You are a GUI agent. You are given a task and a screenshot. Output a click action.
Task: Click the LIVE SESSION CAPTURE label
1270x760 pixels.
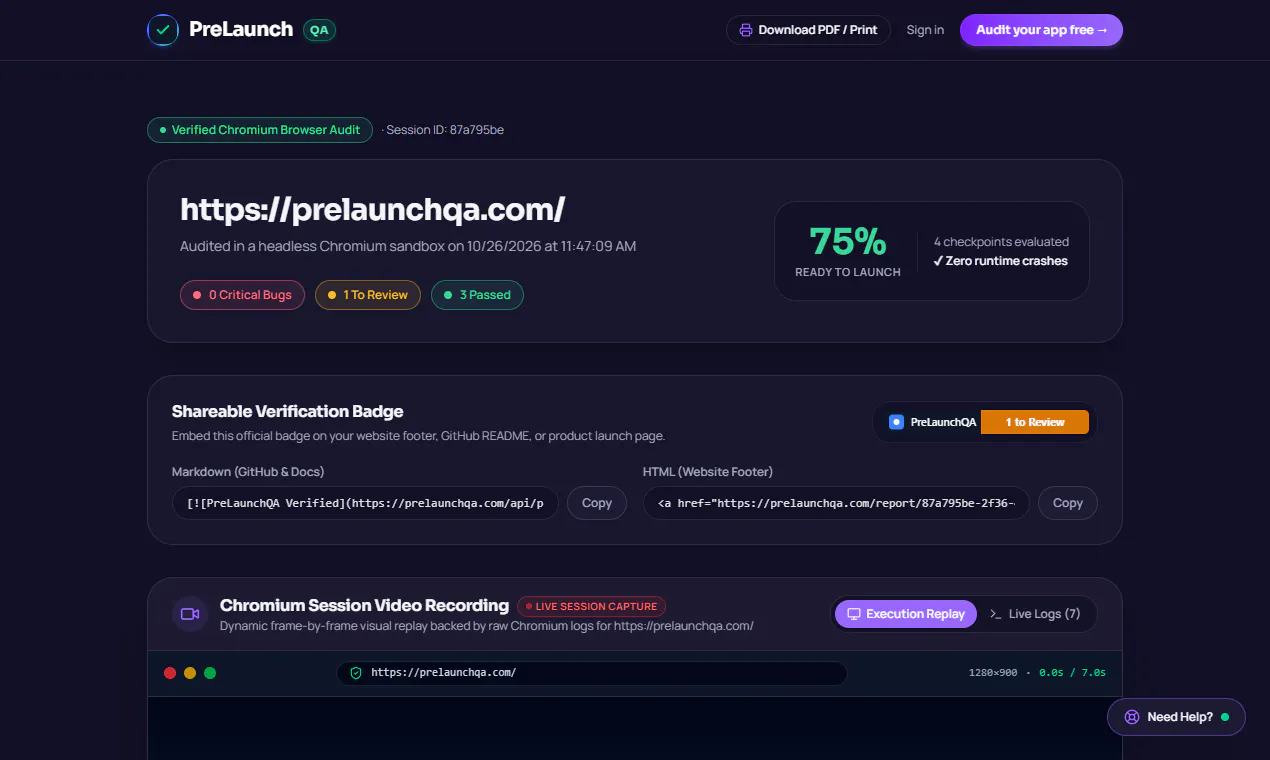pyautogui.click(x=591, y=606)
